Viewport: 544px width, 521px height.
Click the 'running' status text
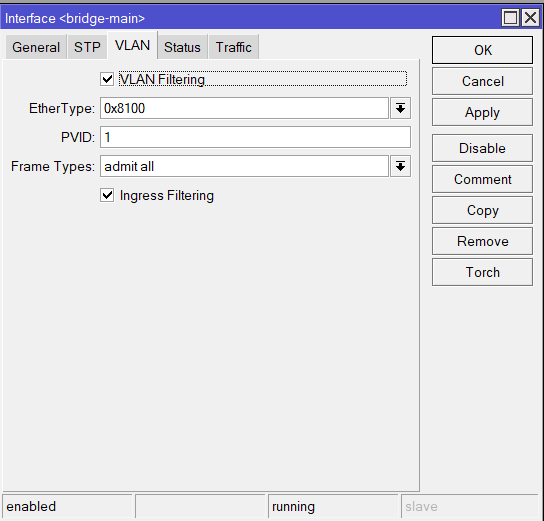[x=294, y=506]
